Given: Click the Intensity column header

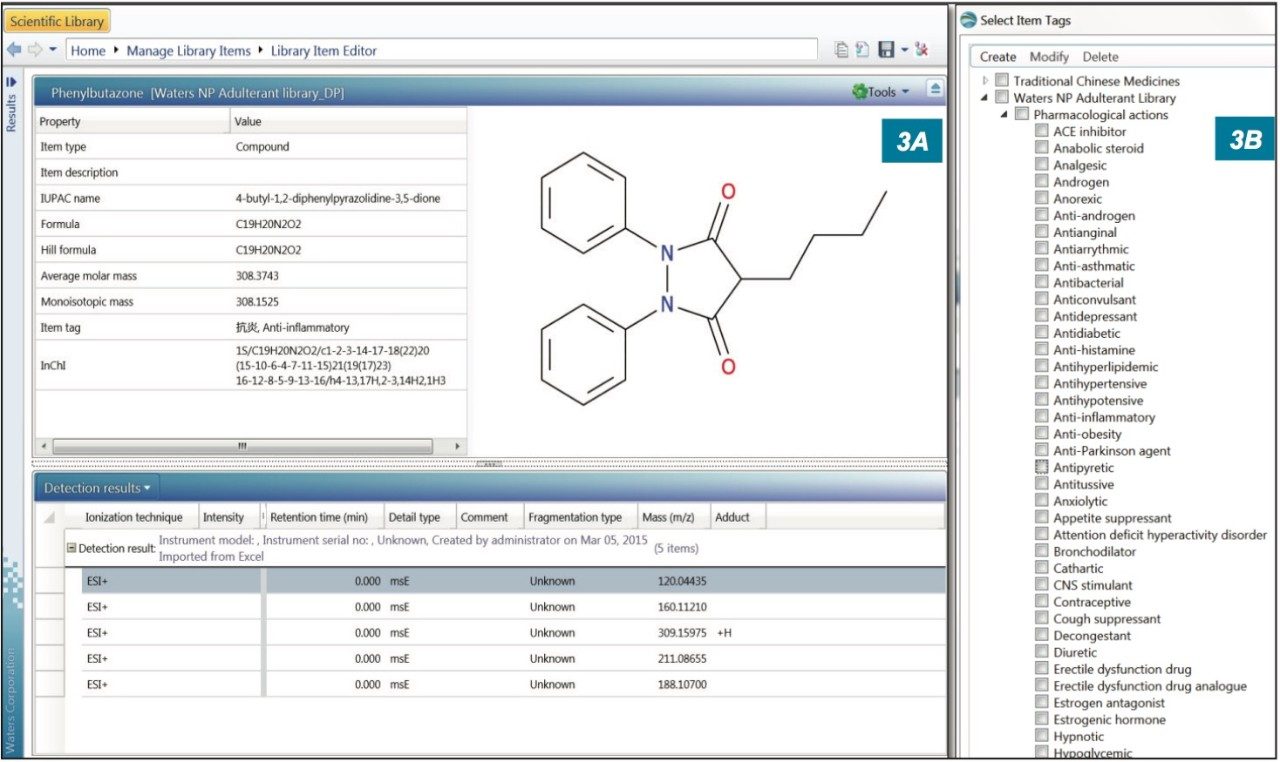Looking at the screenshot, I should pos(229,517).
